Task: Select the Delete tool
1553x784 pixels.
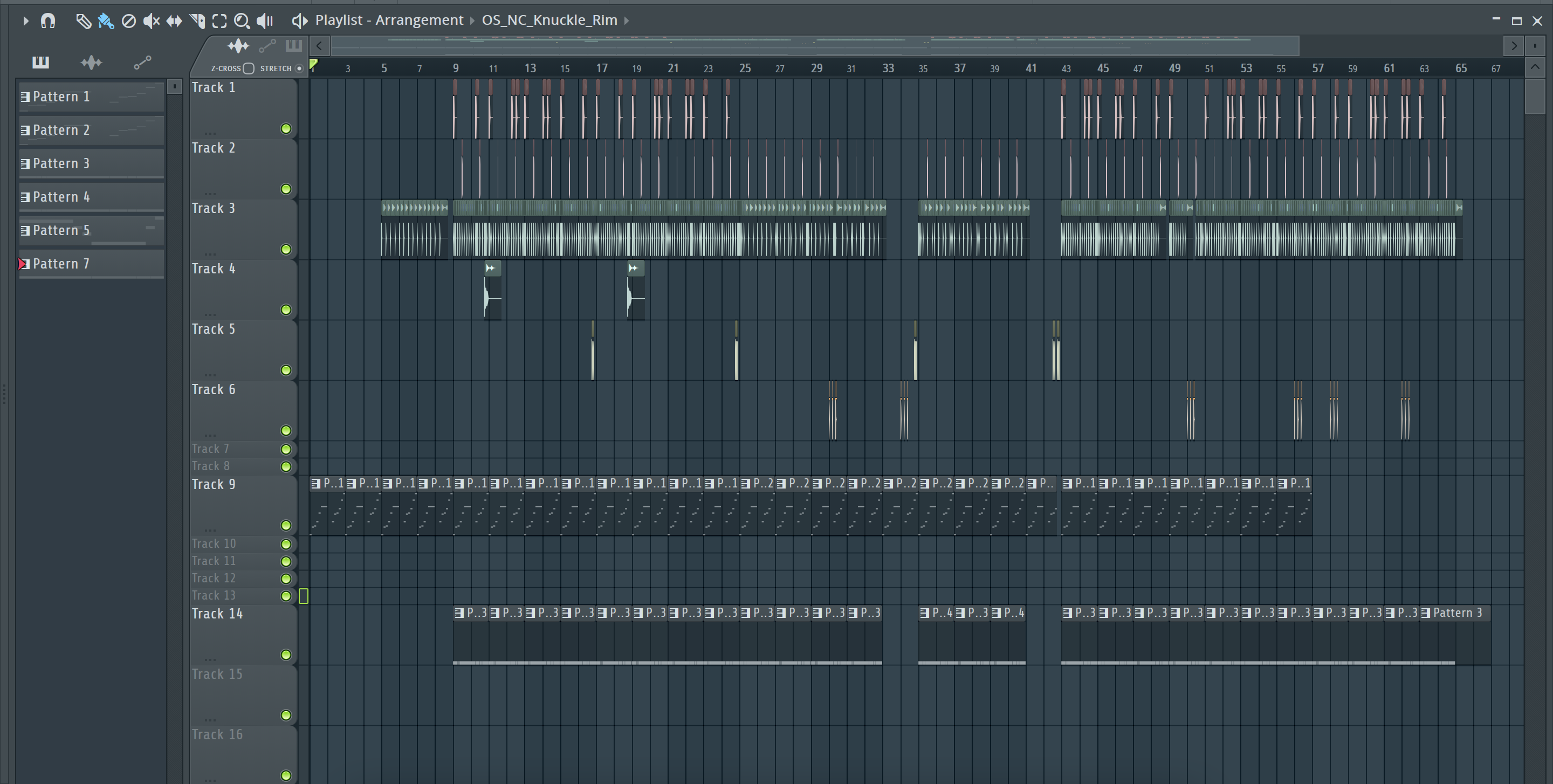Action: coord(128,21)
